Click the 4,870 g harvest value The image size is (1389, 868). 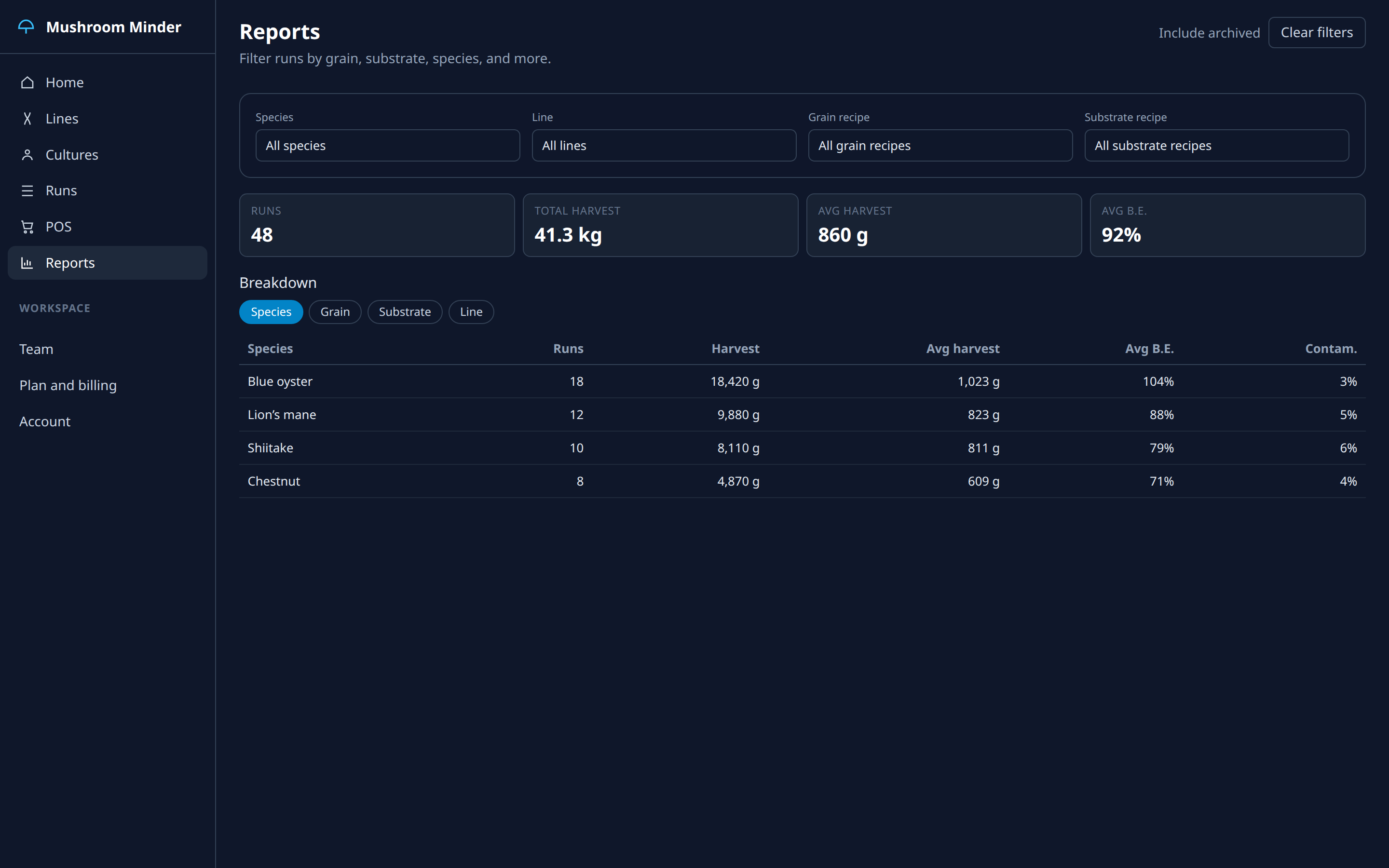point(738,481)
